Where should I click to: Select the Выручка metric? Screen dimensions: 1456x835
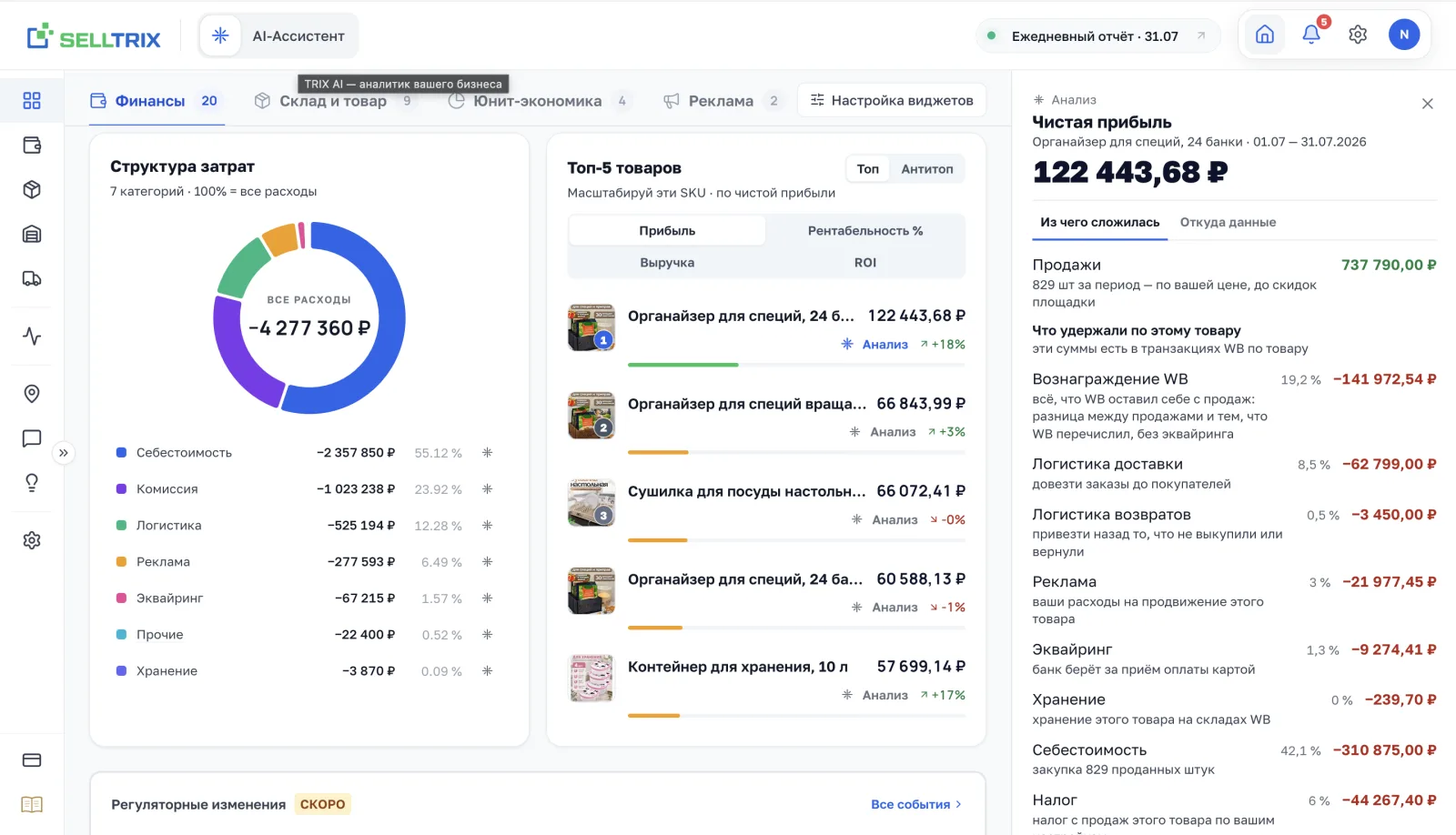667,263
